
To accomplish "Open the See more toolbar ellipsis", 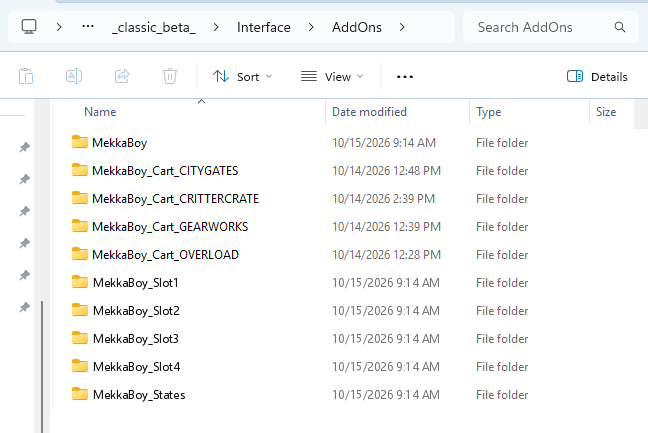I will pos(405,77).
